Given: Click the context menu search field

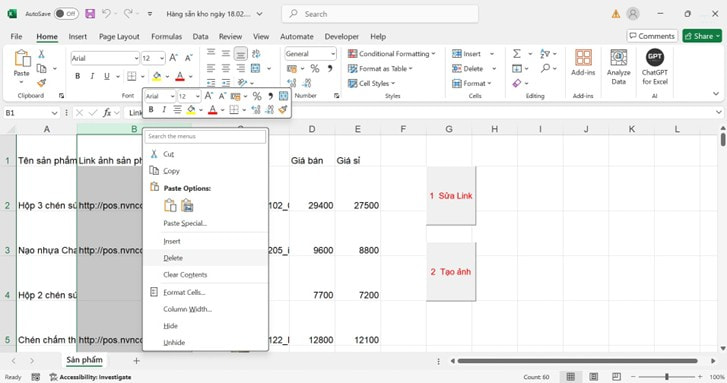Looking at the screenshot, I should 205,136.
